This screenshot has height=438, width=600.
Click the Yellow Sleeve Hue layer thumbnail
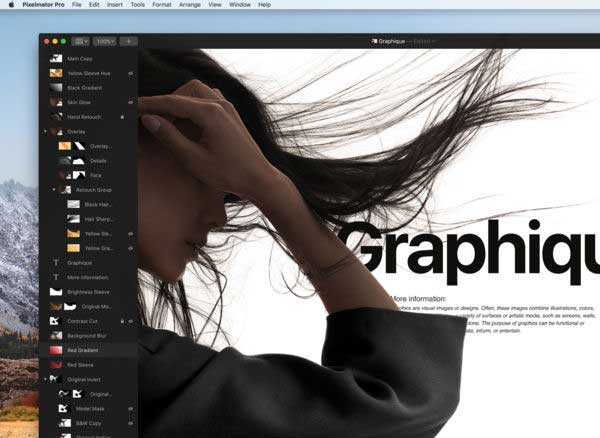click(56, 73)
